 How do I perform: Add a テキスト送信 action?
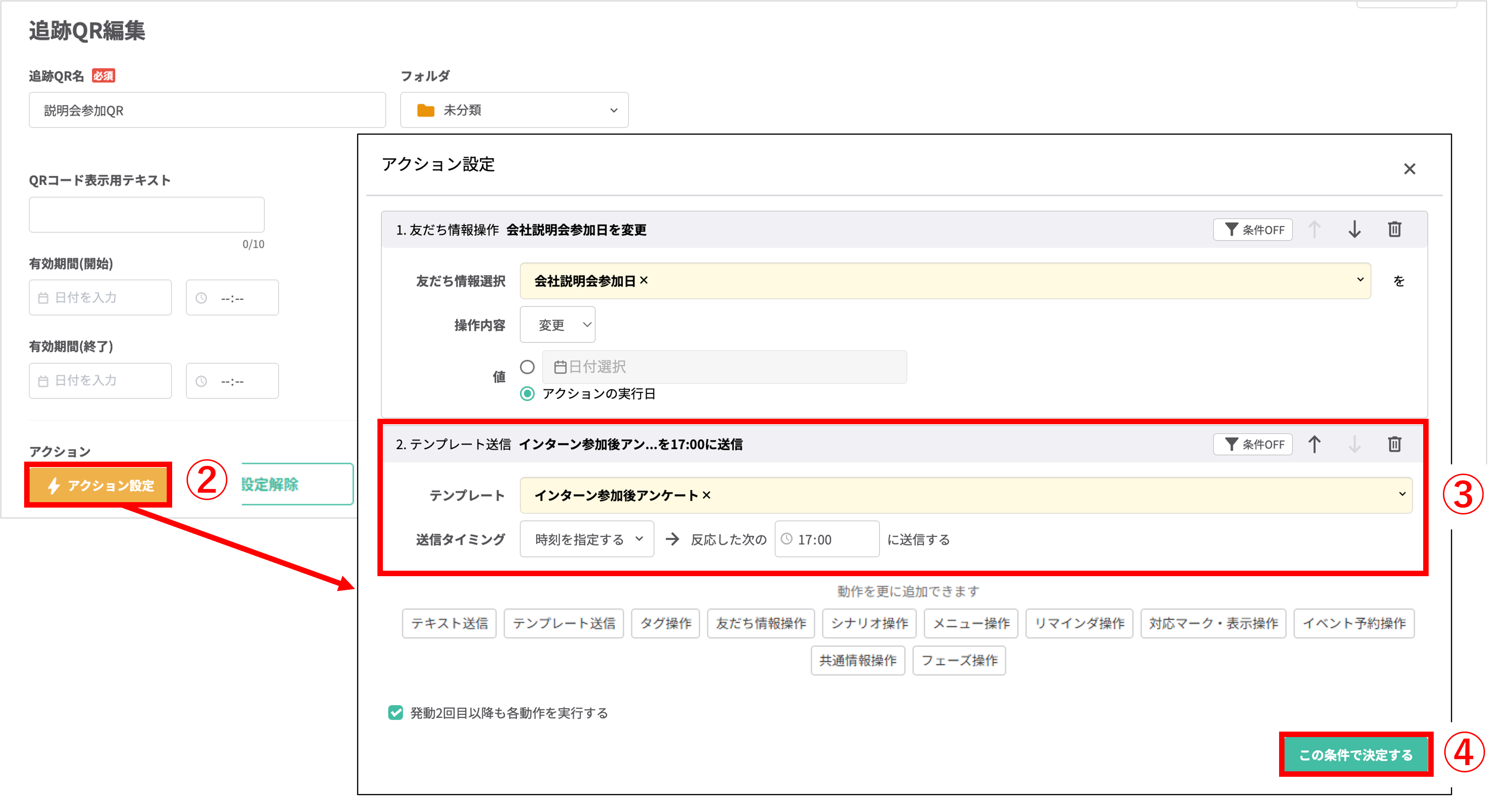(449, 623)
